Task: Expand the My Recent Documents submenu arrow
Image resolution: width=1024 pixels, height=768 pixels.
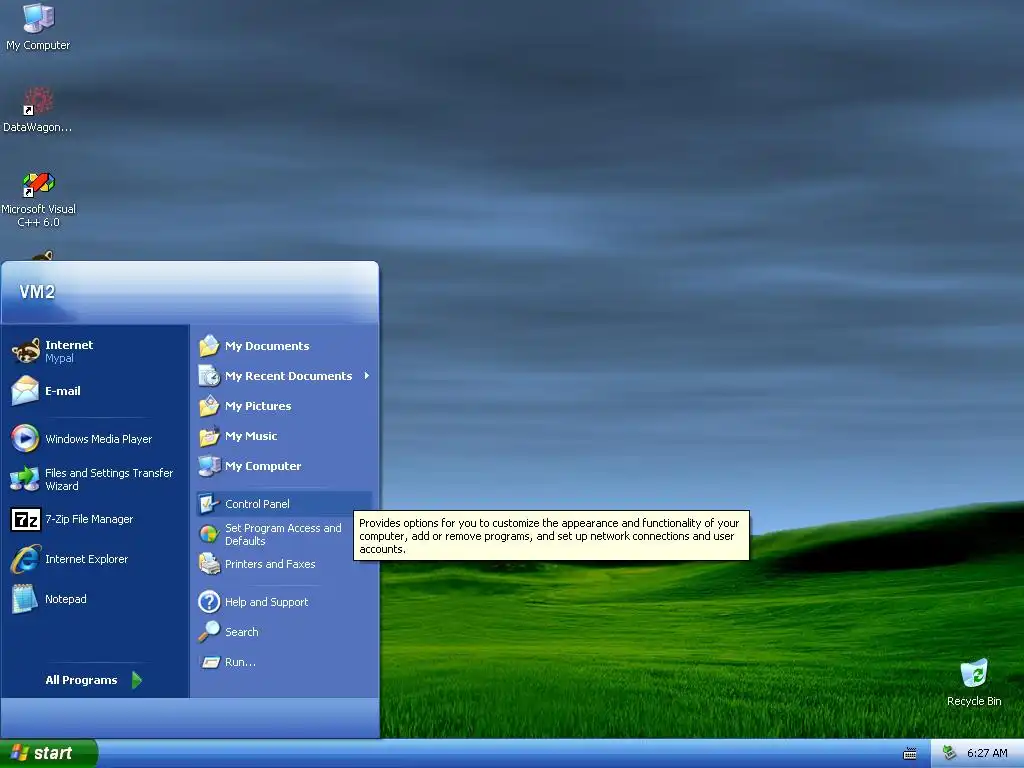Action: click(367, 376)
